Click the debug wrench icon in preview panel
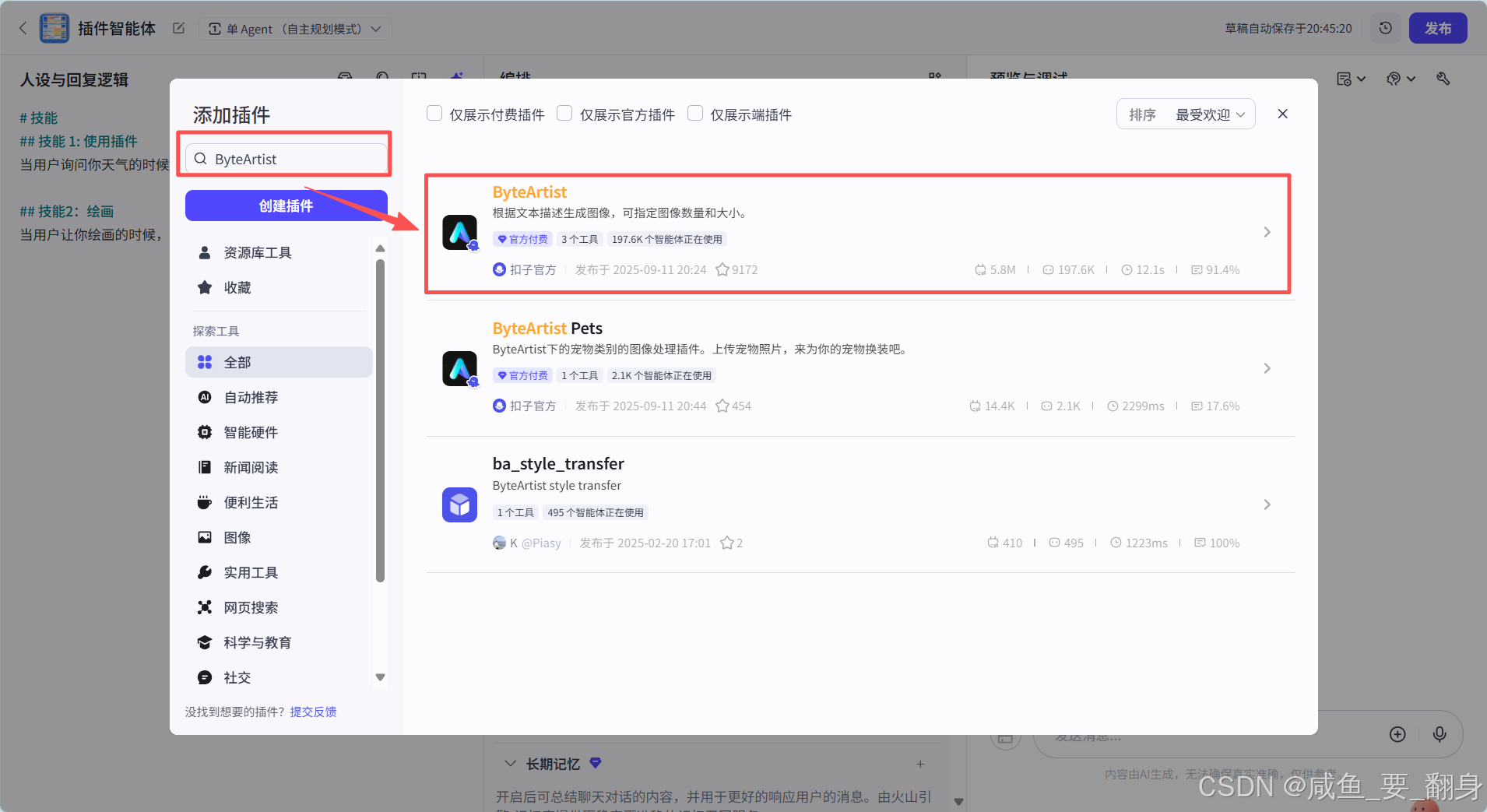 click(1443, 79)
